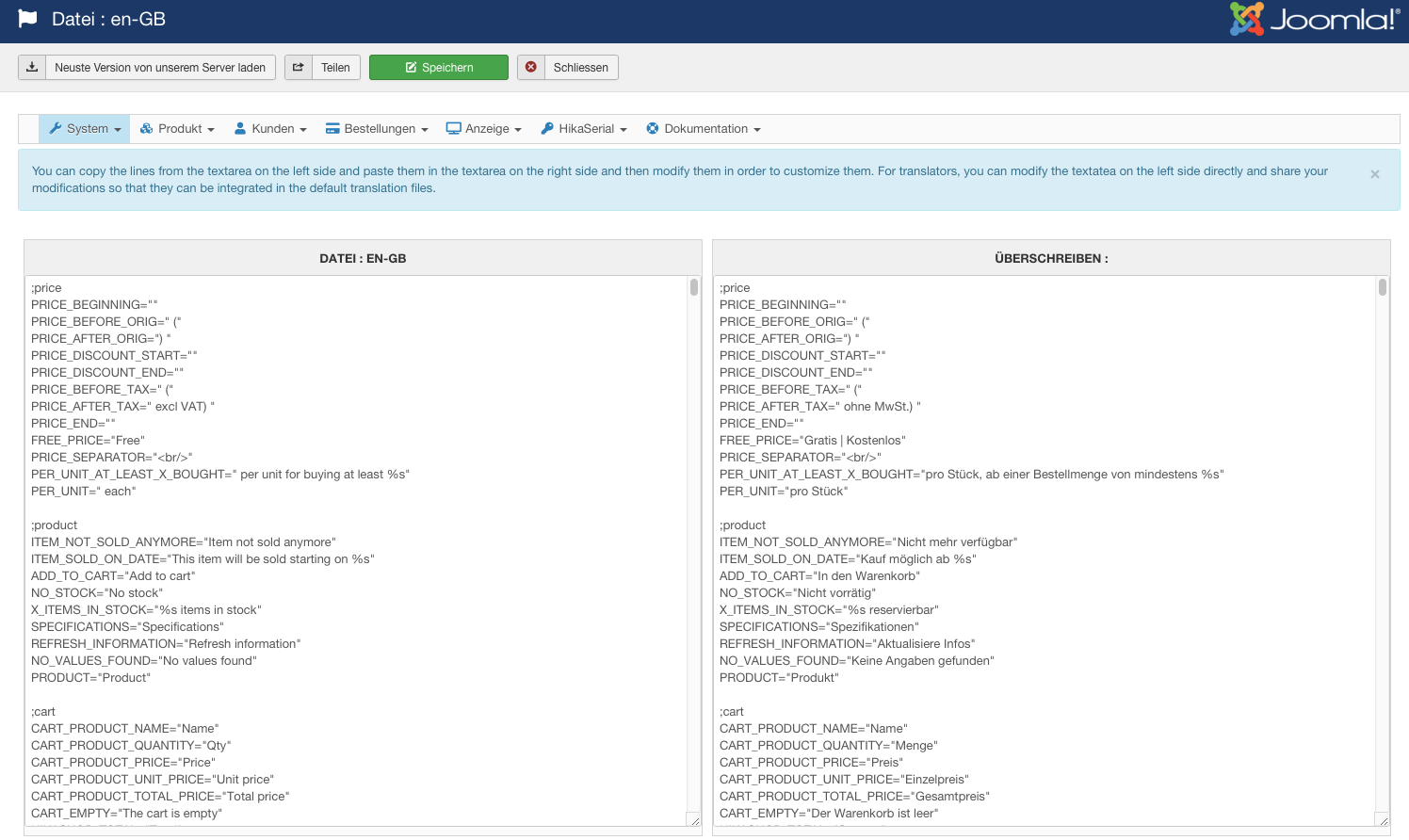Click the left textarea scrollbar
Viewport: 1409px width, 840px height.
coord(694,287)
